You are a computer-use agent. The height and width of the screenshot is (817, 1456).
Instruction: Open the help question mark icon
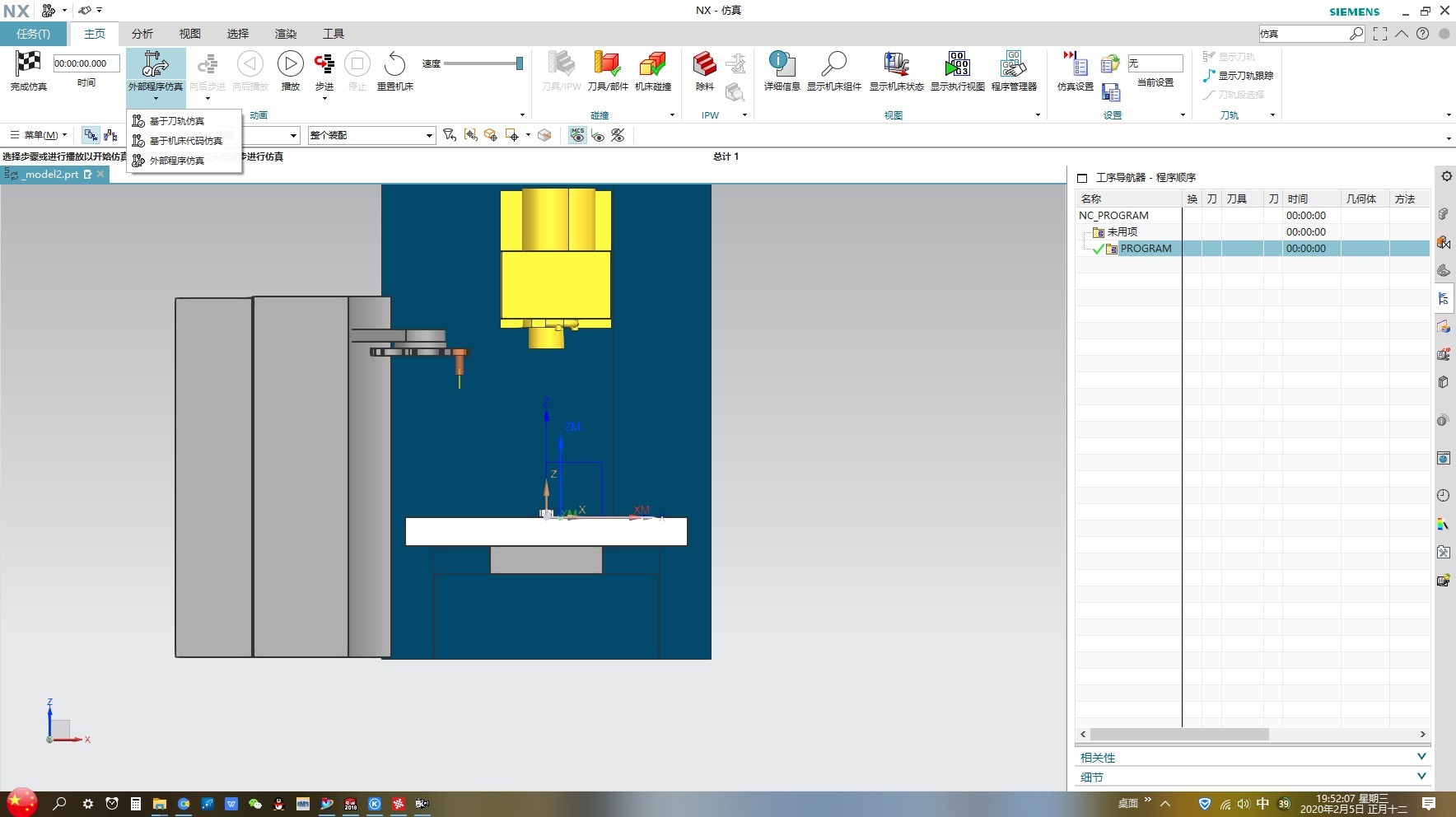pos(1422,34)
